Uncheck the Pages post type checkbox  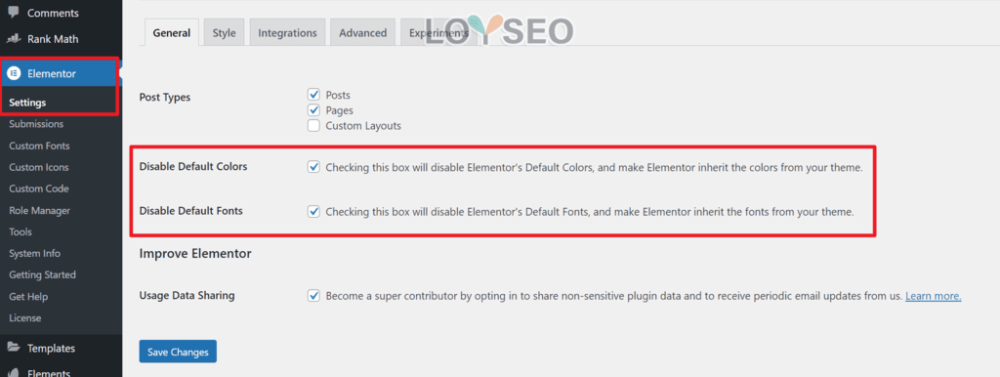click(313, 110)
